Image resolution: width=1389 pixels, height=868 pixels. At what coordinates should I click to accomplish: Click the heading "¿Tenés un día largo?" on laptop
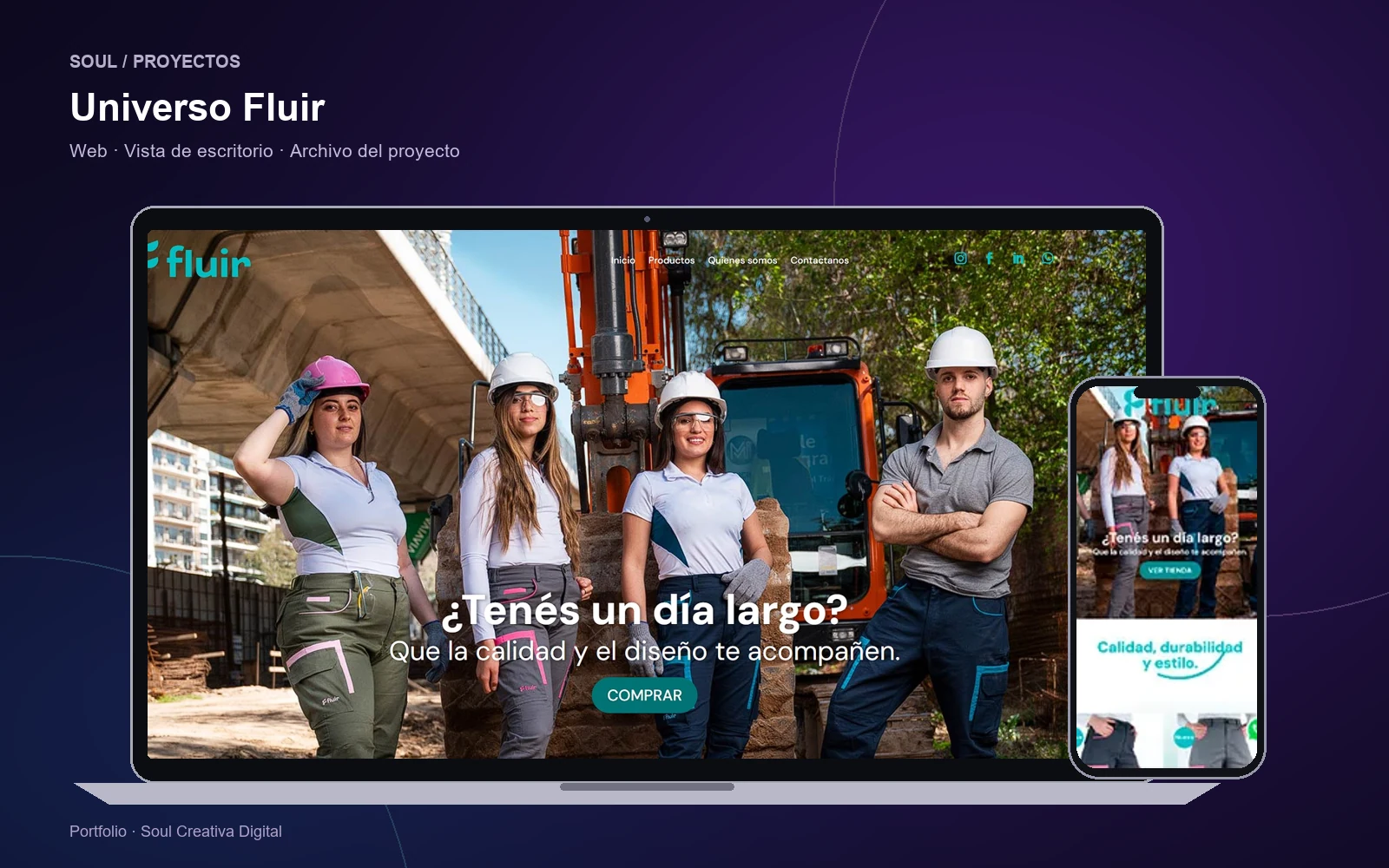click(x=644, y=610)
